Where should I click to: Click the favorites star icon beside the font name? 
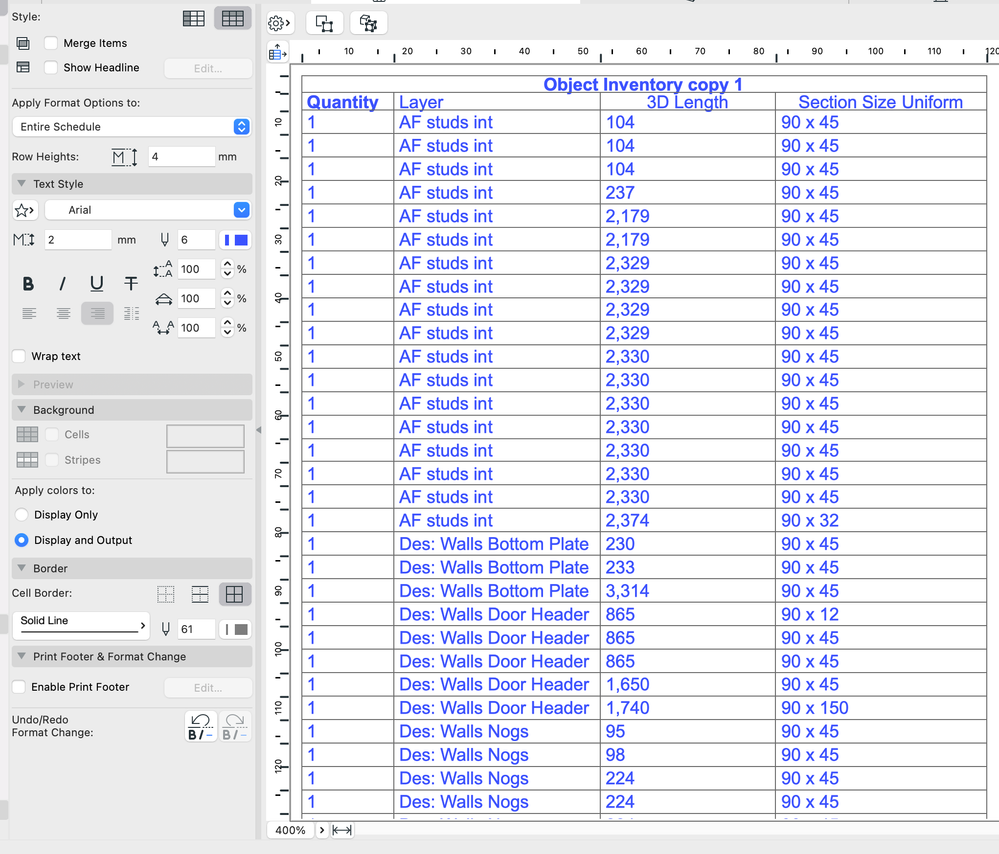pos(23,210)
